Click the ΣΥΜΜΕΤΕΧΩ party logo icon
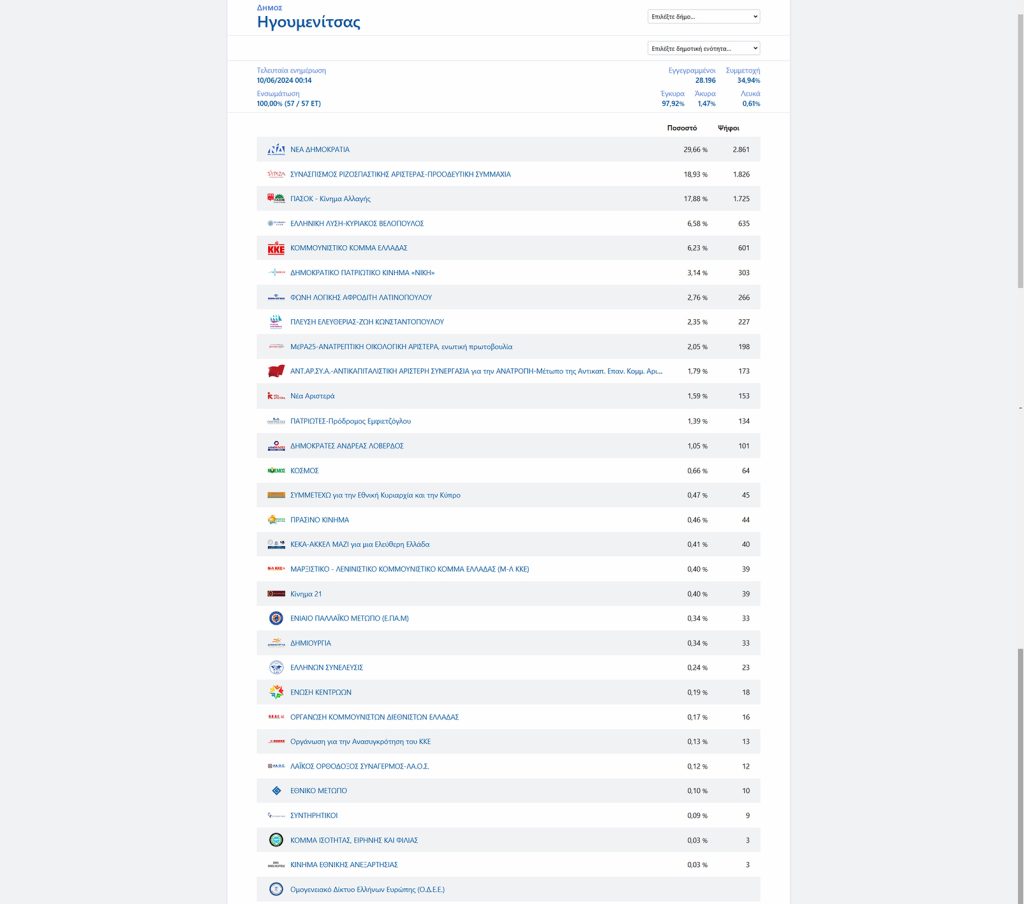This screenshot has height=904, width=1024. click(x=276, y=495)
